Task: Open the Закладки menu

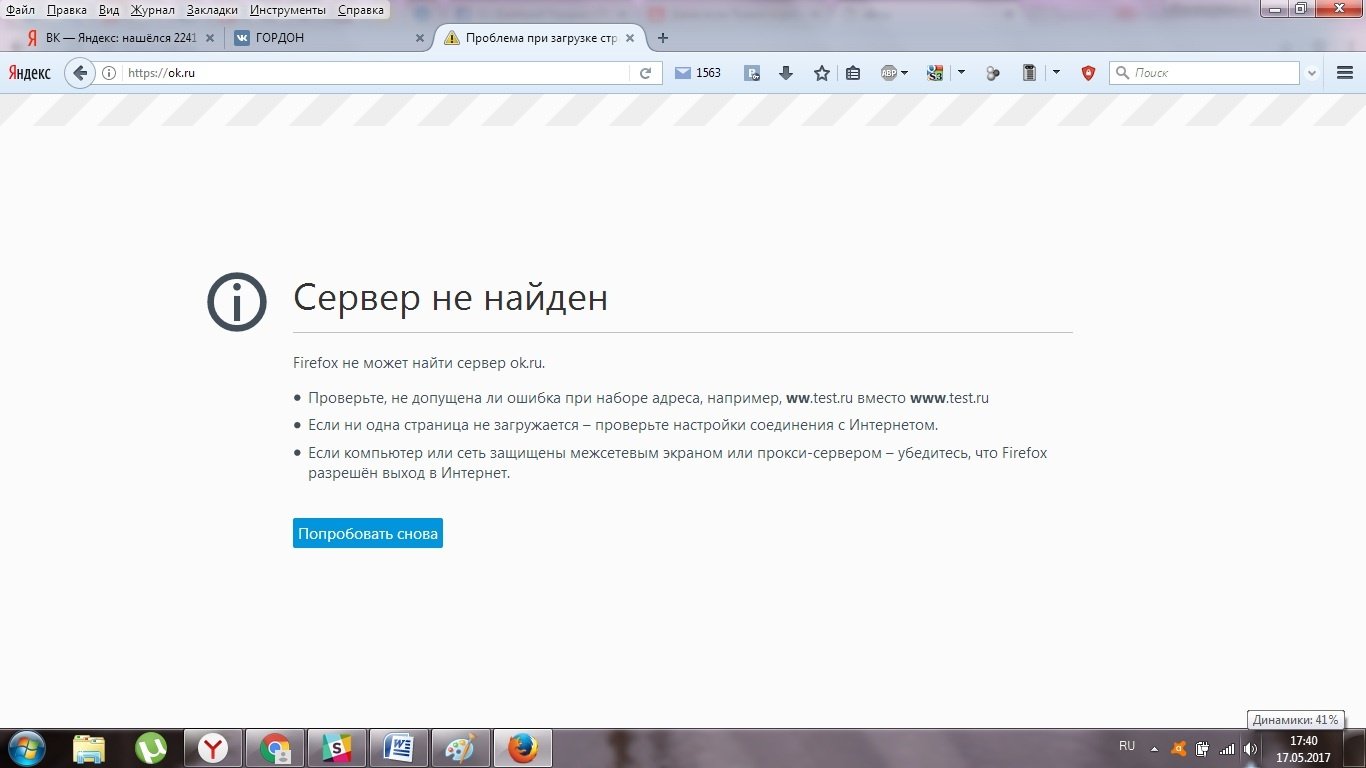Action: pyautogui.click(x=212, y=10)
